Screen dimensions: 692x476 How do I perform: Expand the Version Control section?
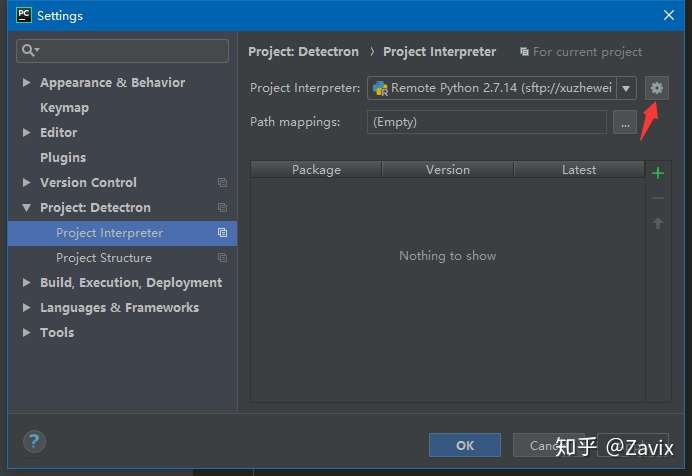pyautogui.click(x=26, y=182)
